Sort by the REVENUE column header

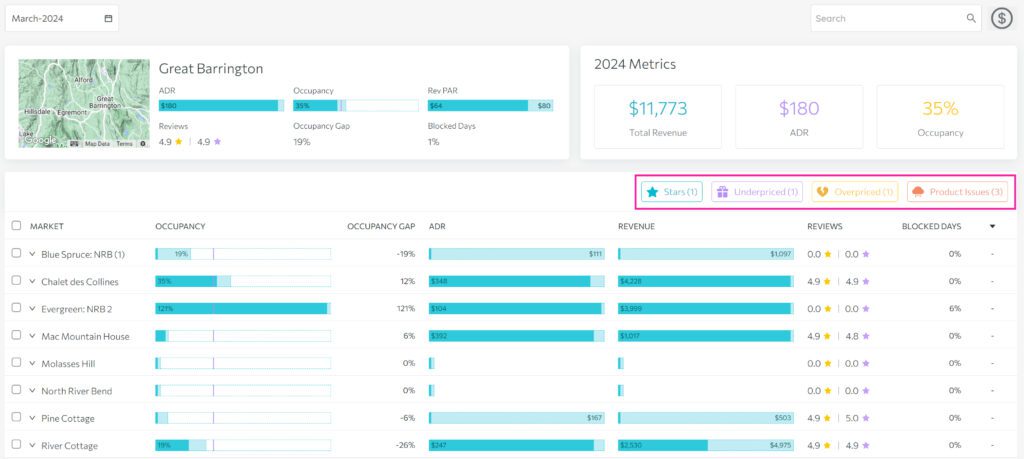click(636, 227)
